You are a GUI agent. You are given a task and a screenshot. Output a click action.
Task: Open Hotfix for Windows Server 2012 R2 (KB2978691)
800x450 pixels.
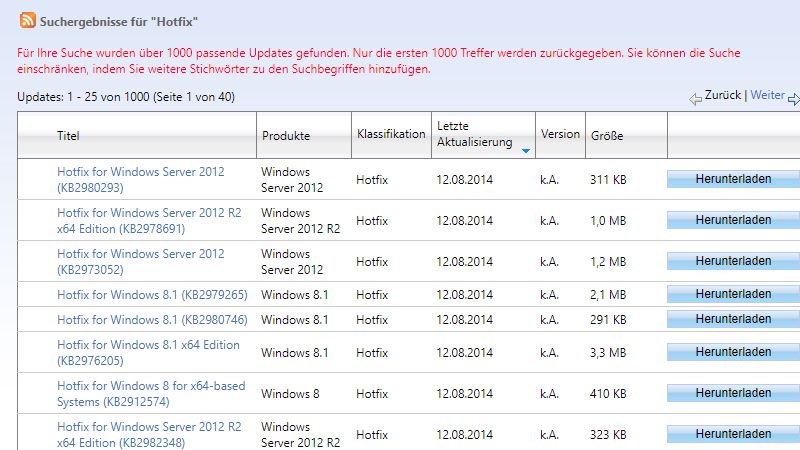coord(149,220)
